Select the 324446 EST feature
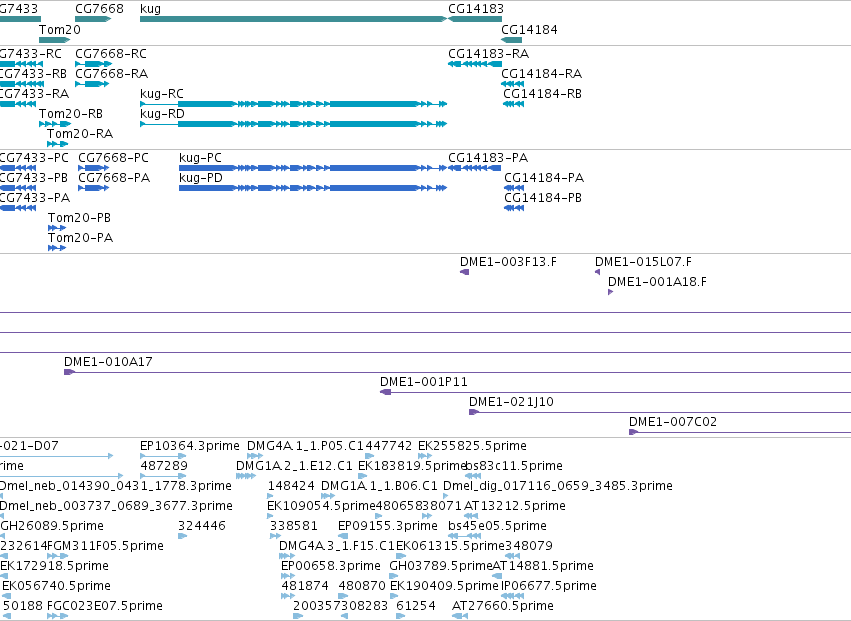Image resolution: width=851 pixels, height=621 pixels. coord(182,536)
